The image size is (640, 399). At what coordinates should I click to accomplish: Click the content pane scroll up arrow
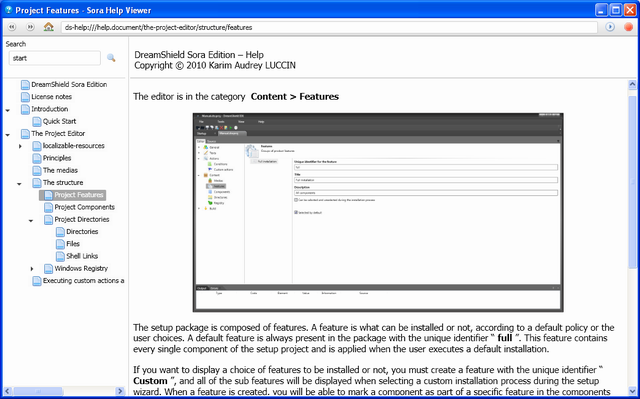[632, 84]
